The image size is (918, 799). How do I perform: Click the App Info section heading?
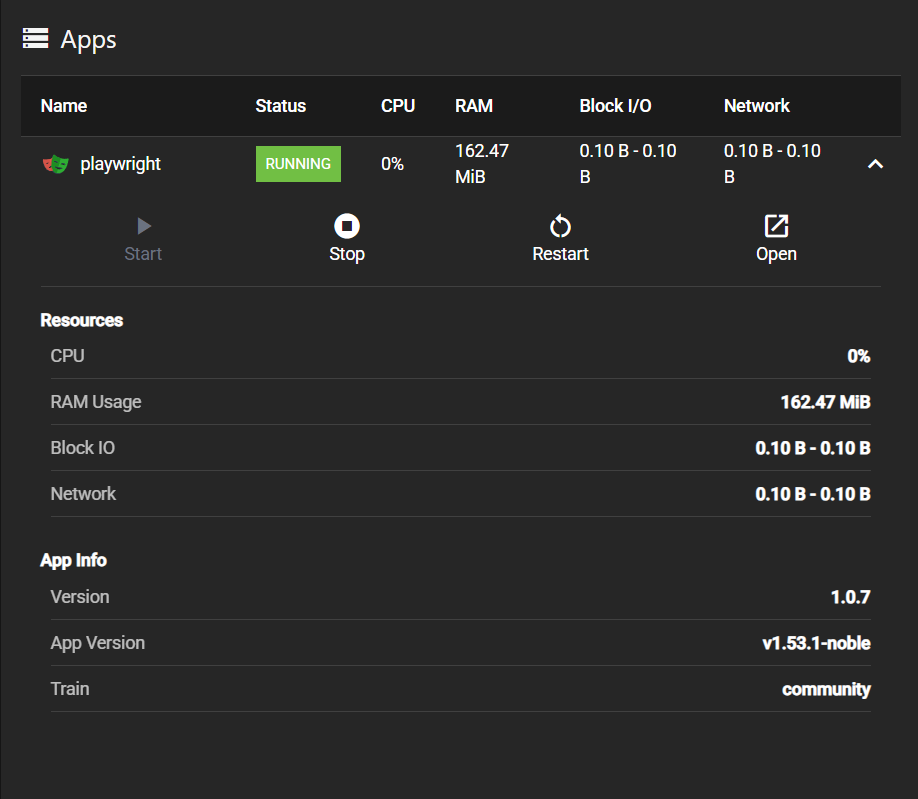click(x=74, y=560)
